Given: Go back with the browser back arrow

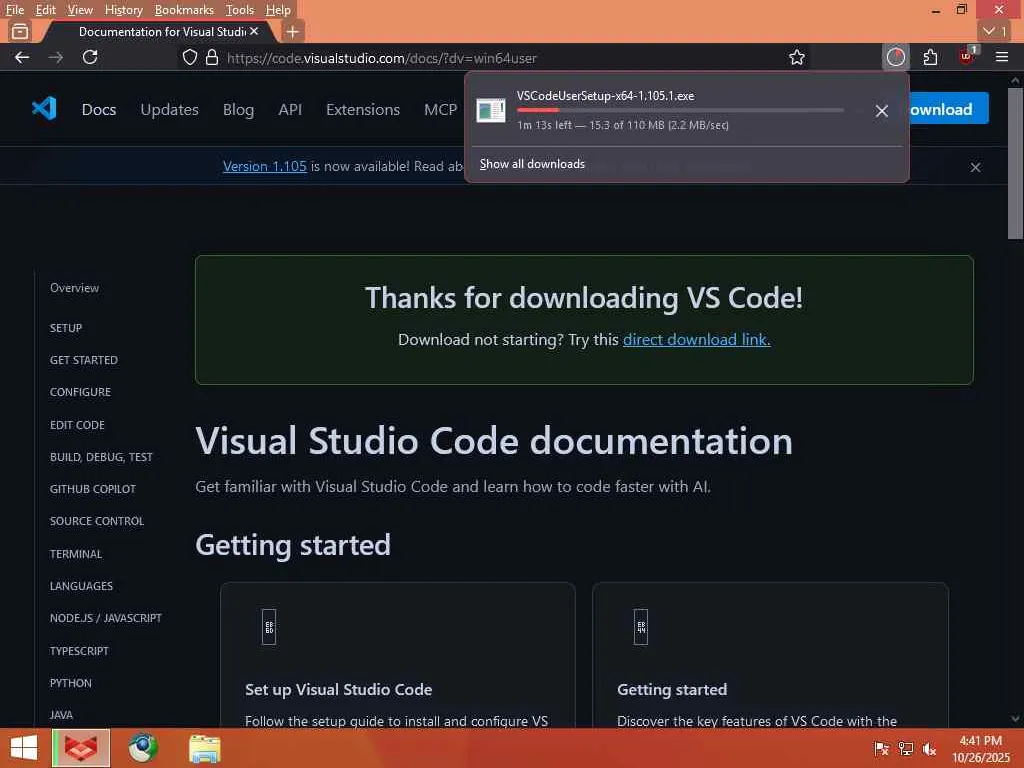Looking at the screenshot, I should (x=22, y=57).
